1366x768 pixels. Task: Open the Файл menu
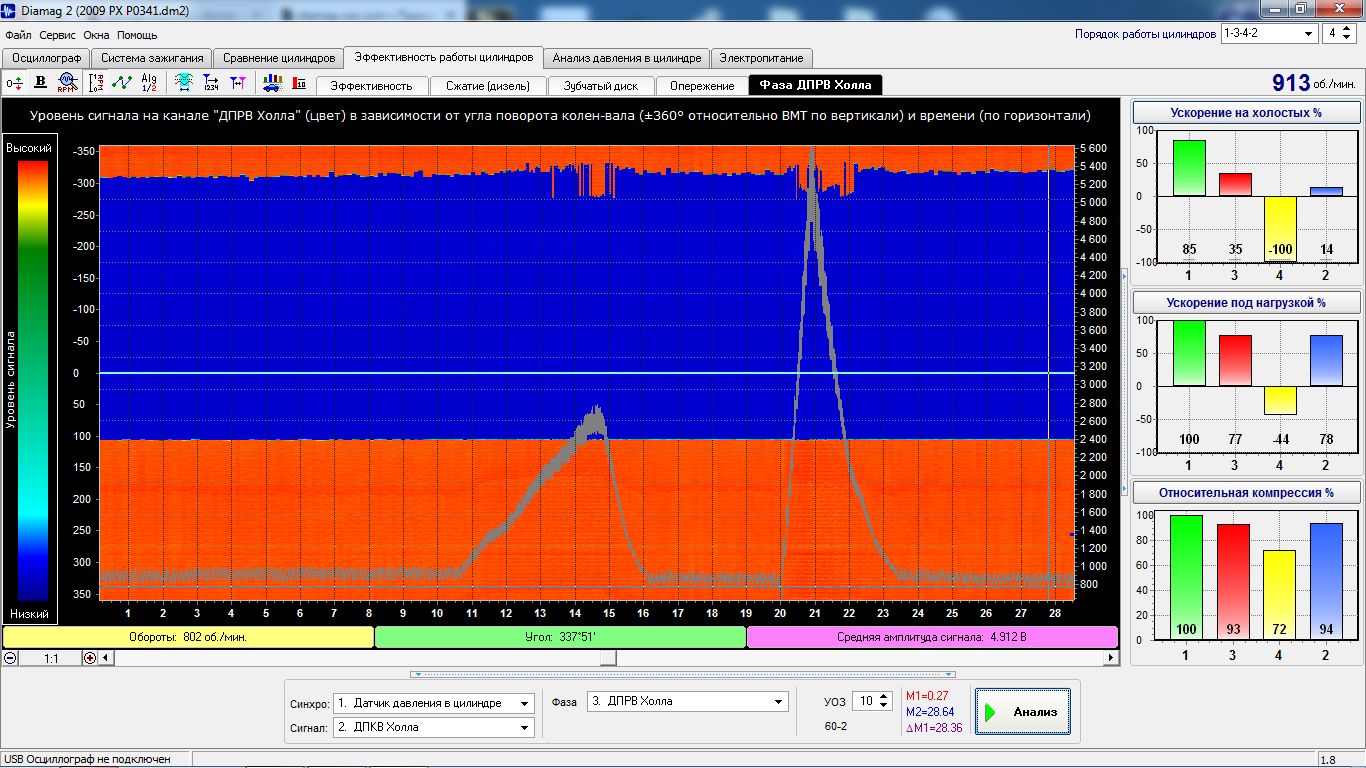18,35
